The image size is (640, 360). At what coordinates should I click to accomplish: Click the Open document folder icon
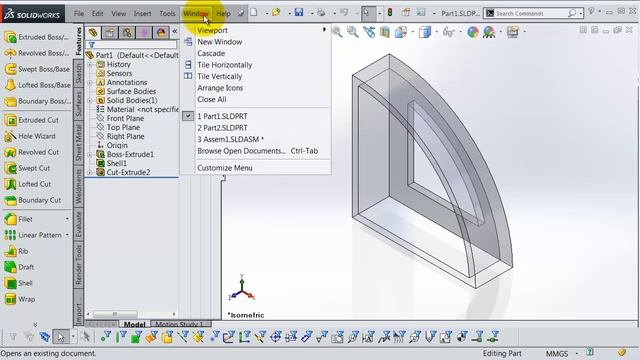[276, 12]
